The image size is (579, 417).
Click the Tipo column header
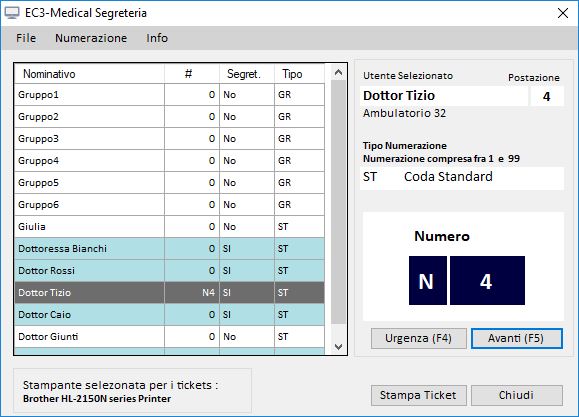(299, 74)
